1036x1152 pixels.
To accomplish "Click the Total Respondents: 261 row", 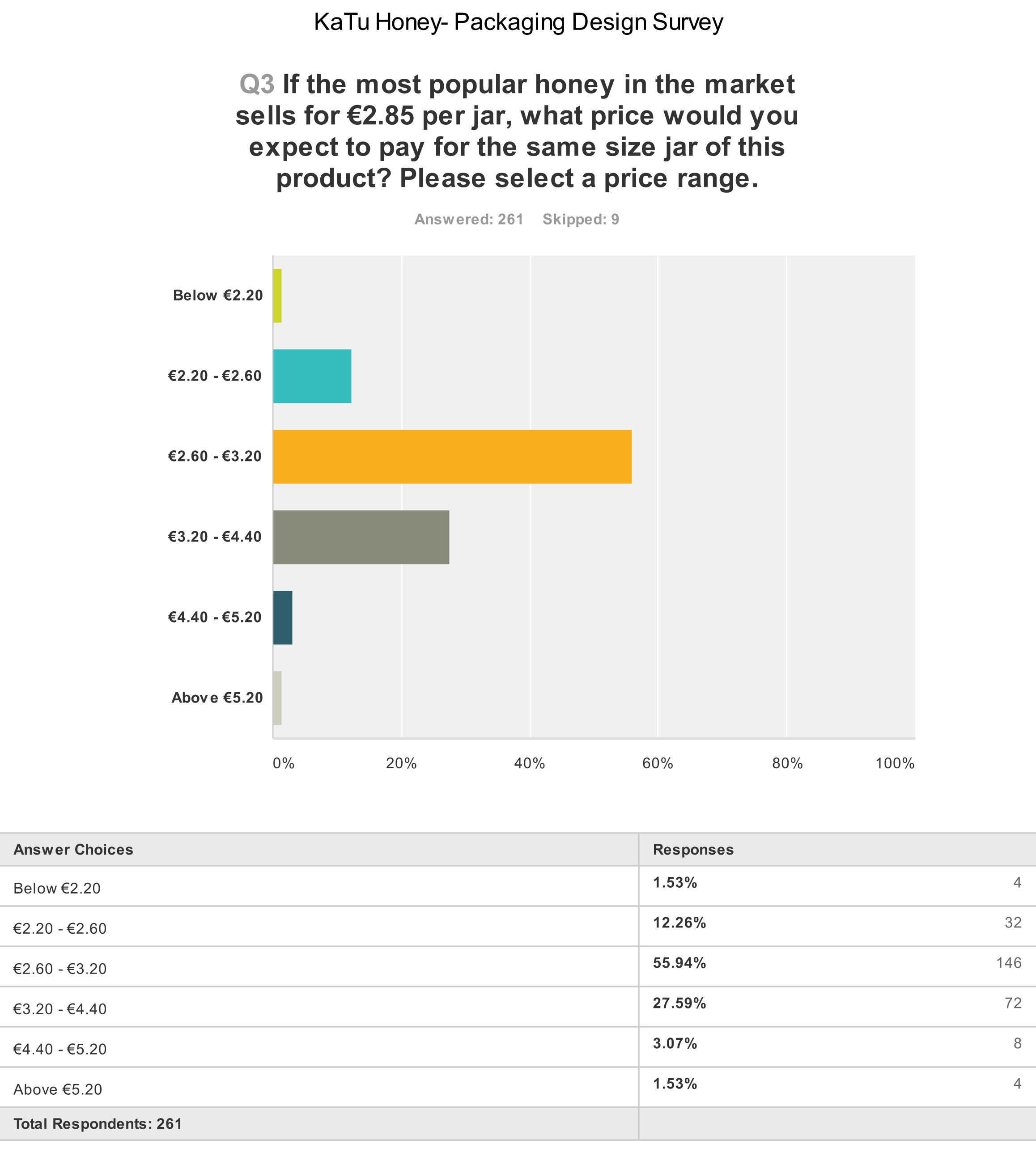I will point(98,1124).
